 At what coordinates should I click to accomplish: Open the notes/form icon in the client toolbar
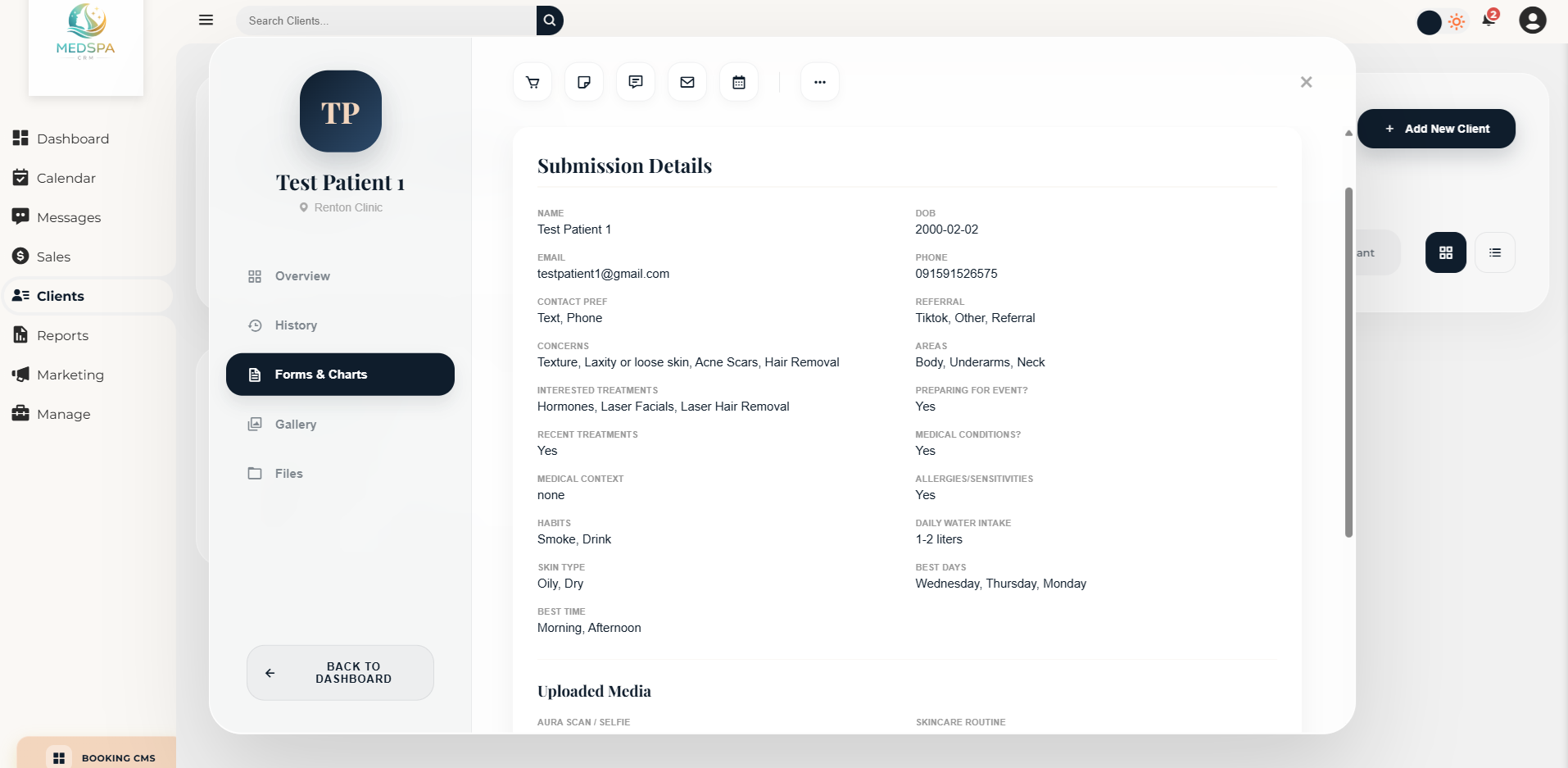pos(583,81)
